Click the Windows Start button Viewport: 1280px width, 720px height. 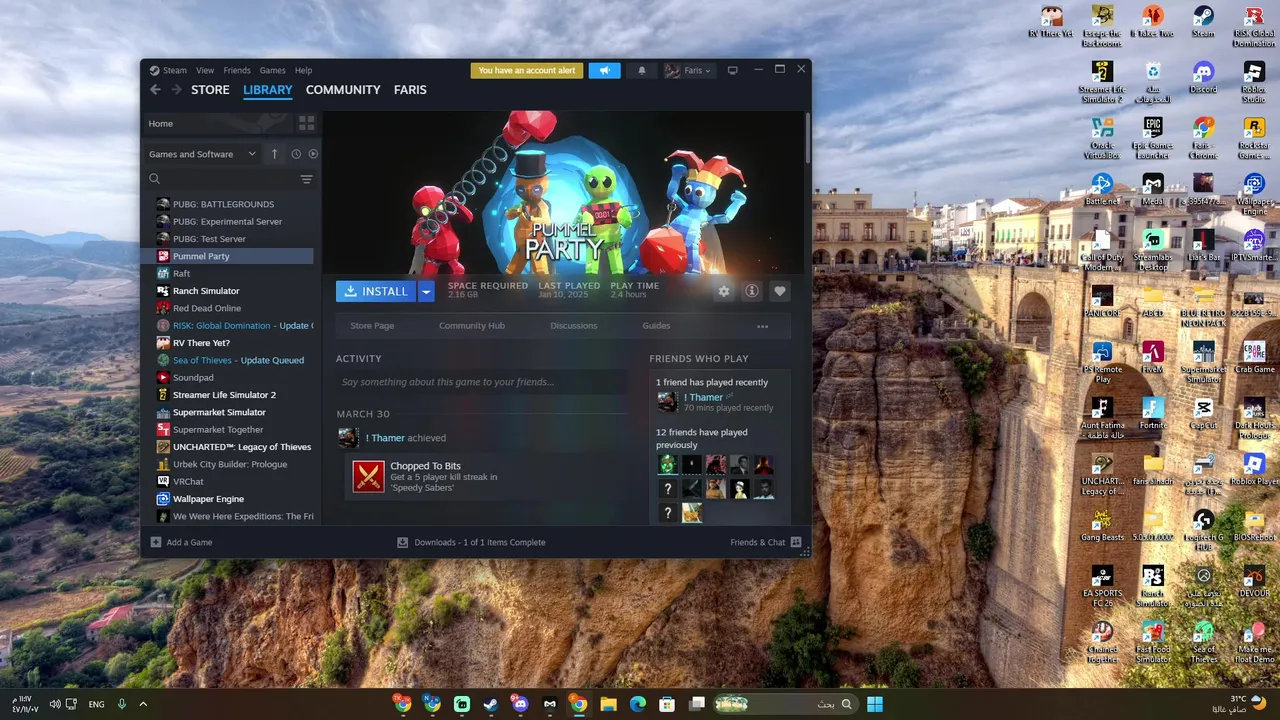[x=875, y=704]
